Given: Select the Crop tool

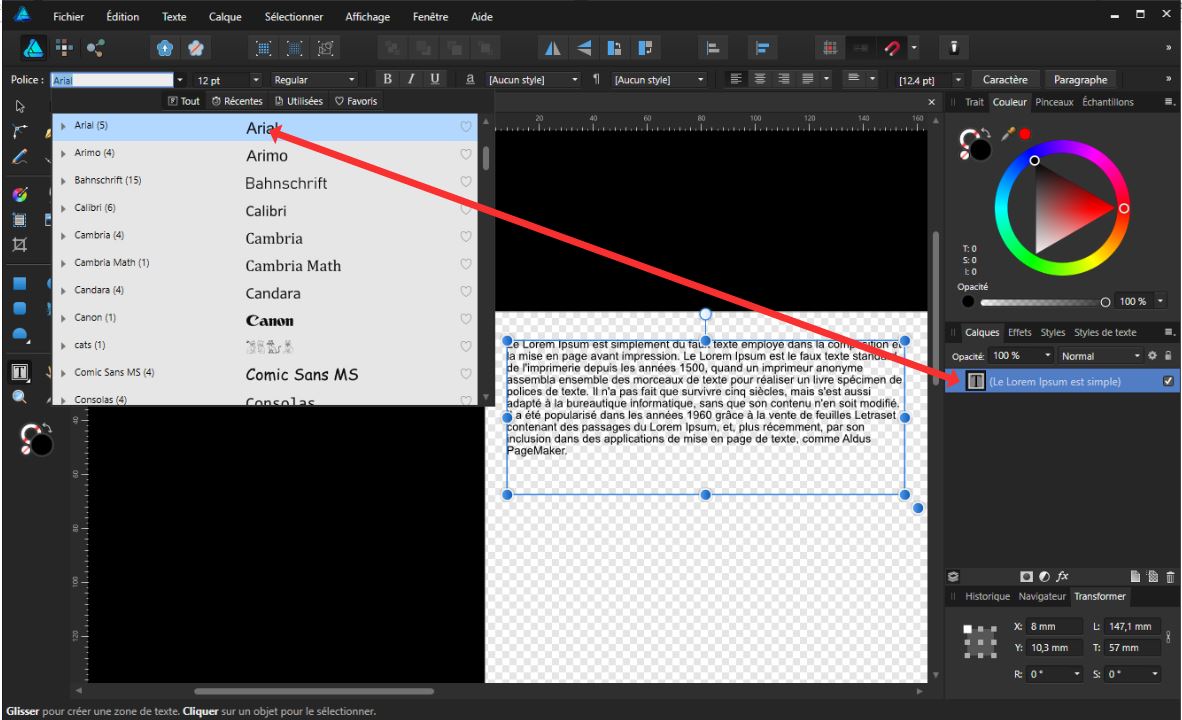Looking at the screenshot, I should (20, 244).
